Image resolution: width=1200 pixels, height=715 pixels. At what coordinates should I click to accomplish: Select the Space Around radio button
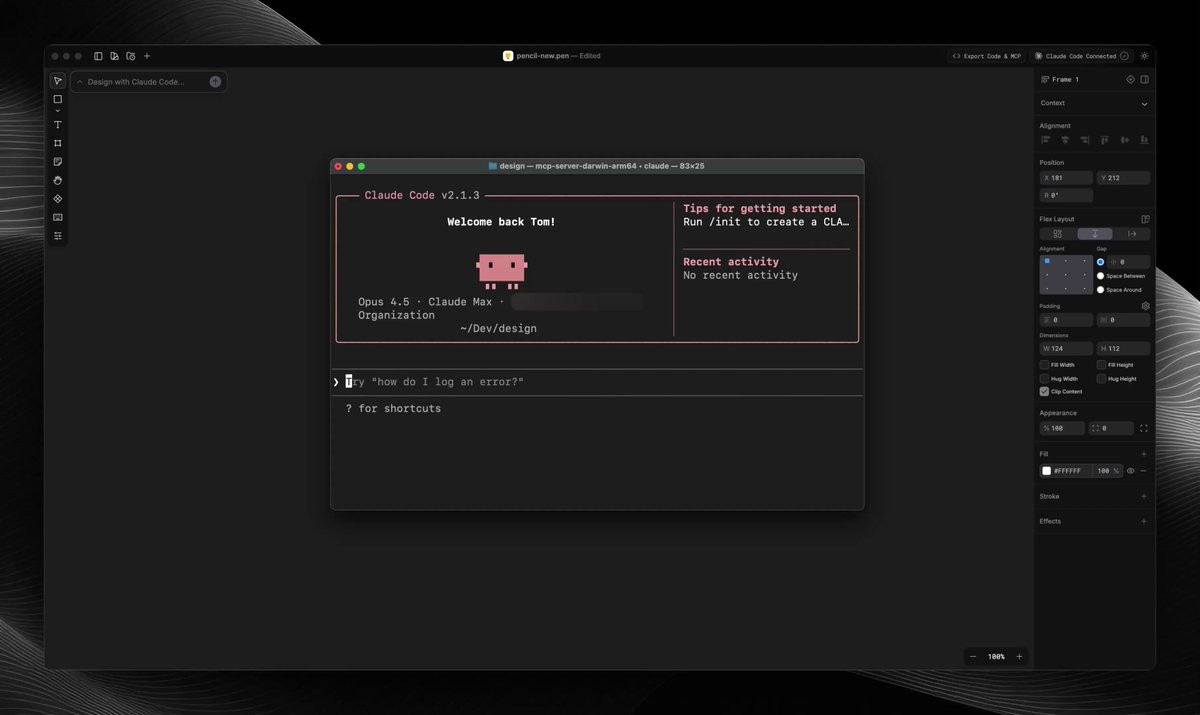pos(1101,290)
